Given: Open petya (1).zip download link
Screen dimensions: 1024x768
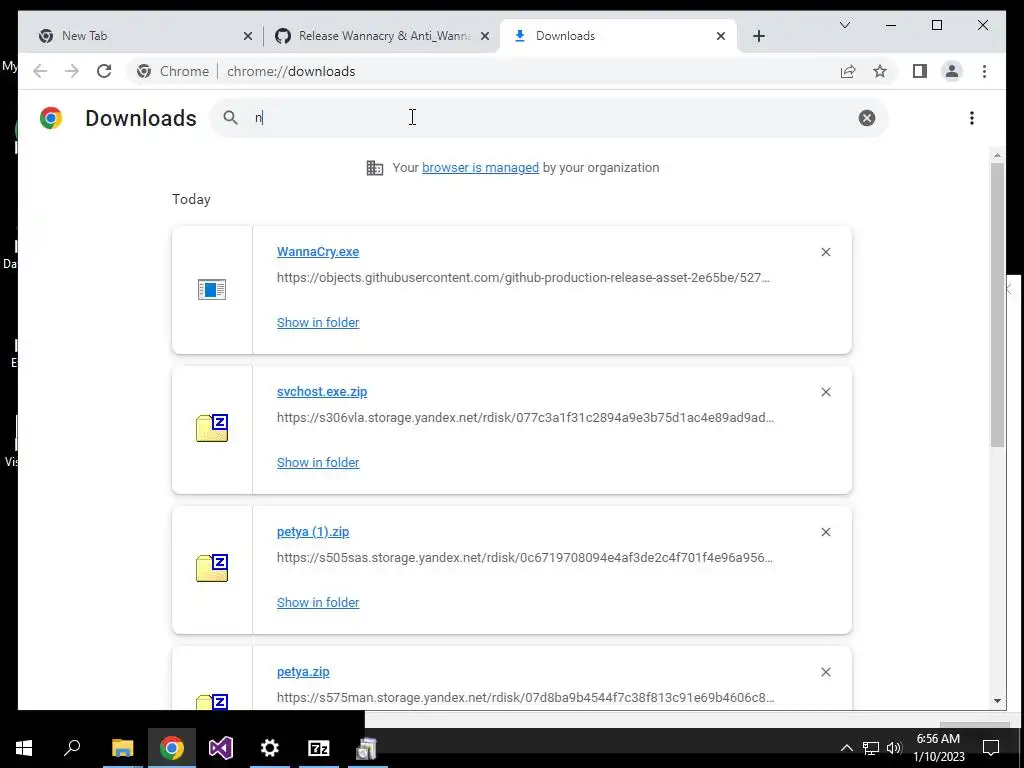Looking at the screenshot, I should tap(313, 532).
